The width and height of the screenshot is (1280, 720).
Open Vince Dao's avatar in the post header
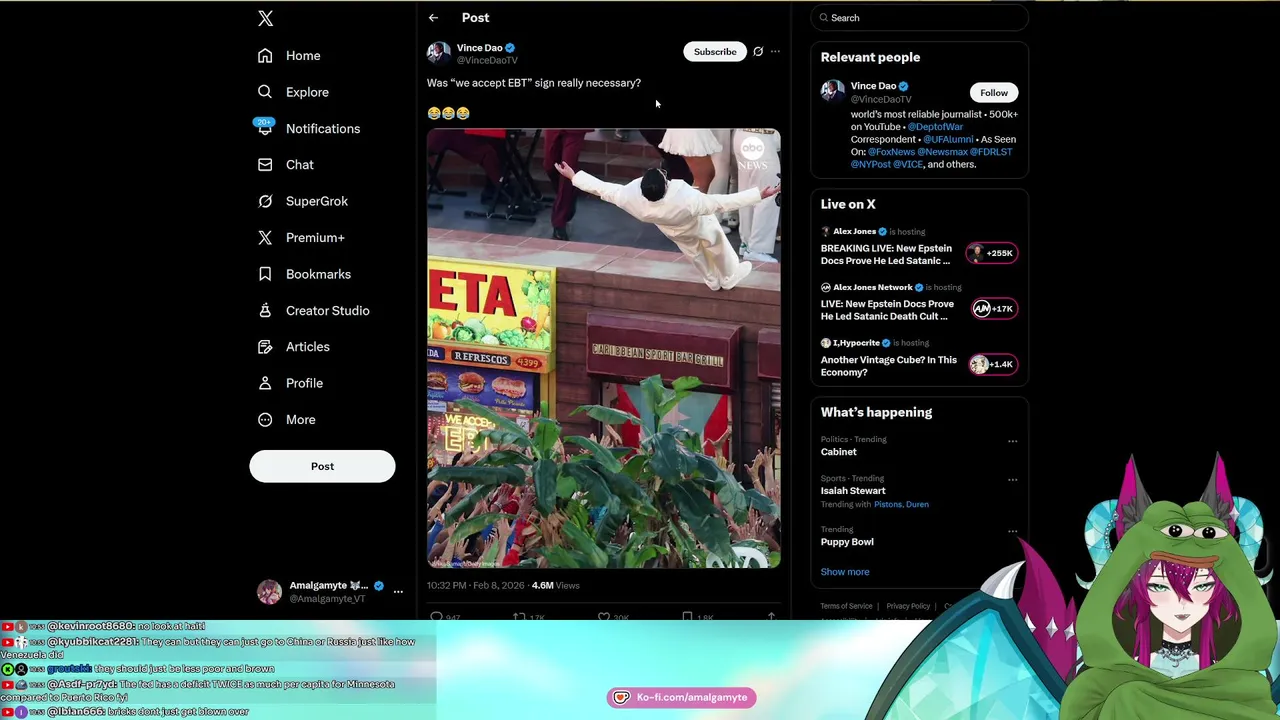(439, 53)
